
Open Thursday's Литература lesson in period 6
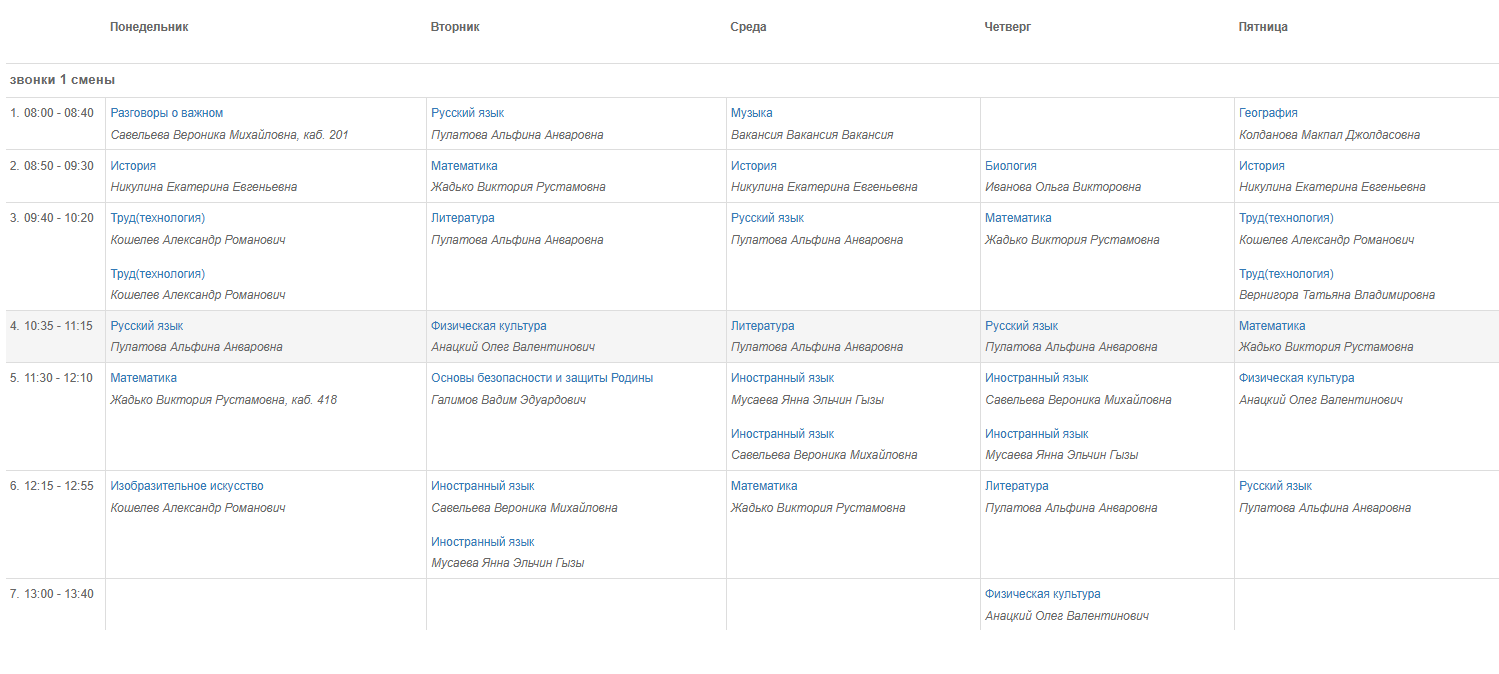1017,486
